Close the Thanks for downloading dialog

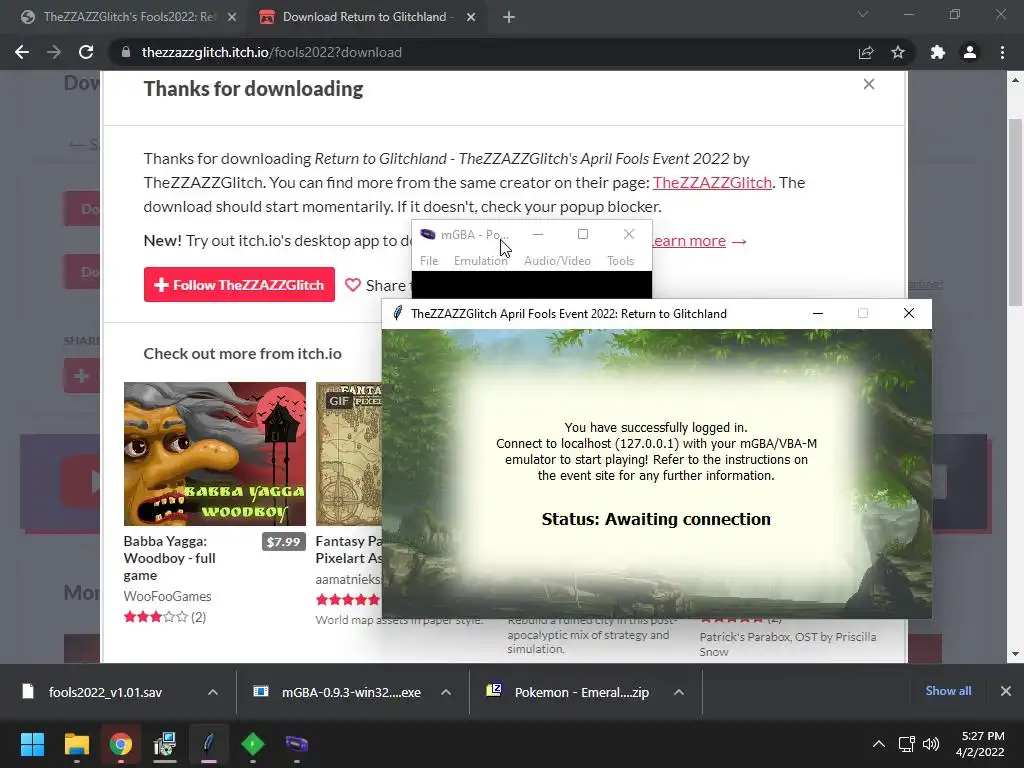(869, 84)
